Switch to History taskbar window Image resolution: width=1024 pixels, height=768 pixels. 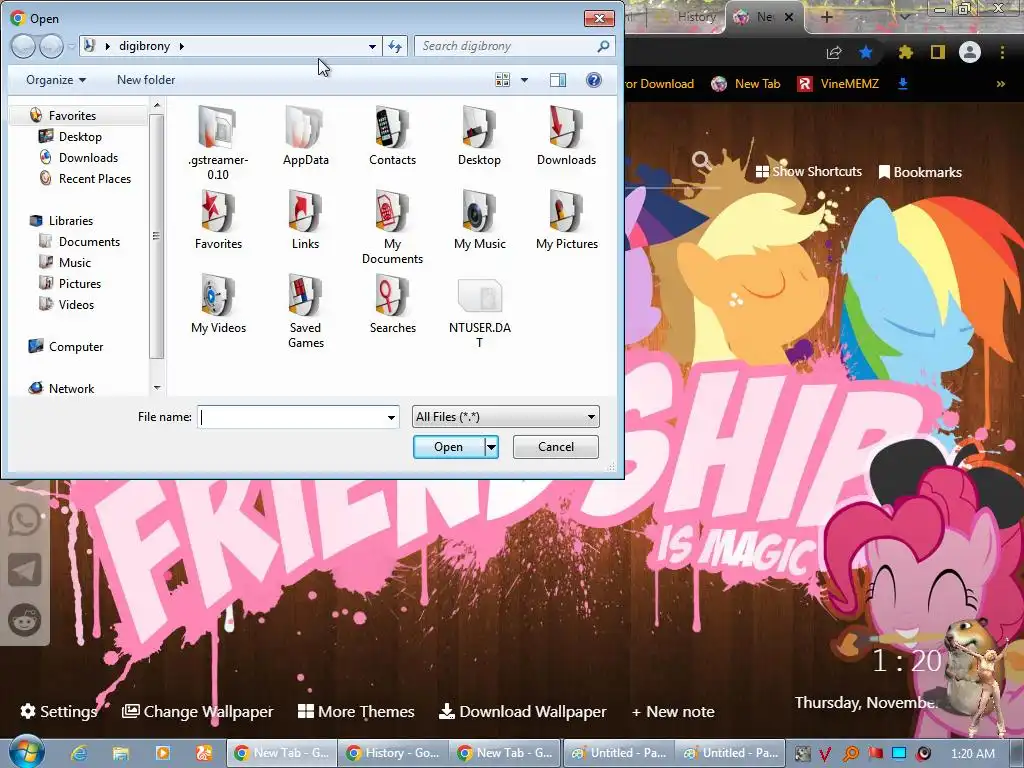point(393,753)
